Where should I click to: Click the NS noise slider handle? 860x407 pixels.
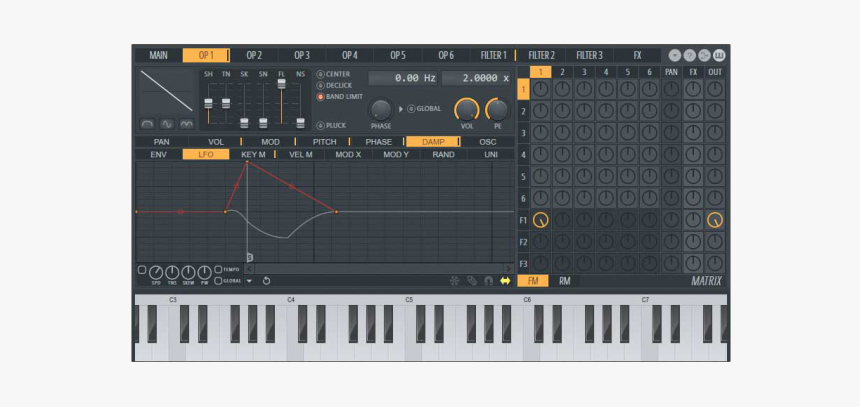click(x=300, y=123)
